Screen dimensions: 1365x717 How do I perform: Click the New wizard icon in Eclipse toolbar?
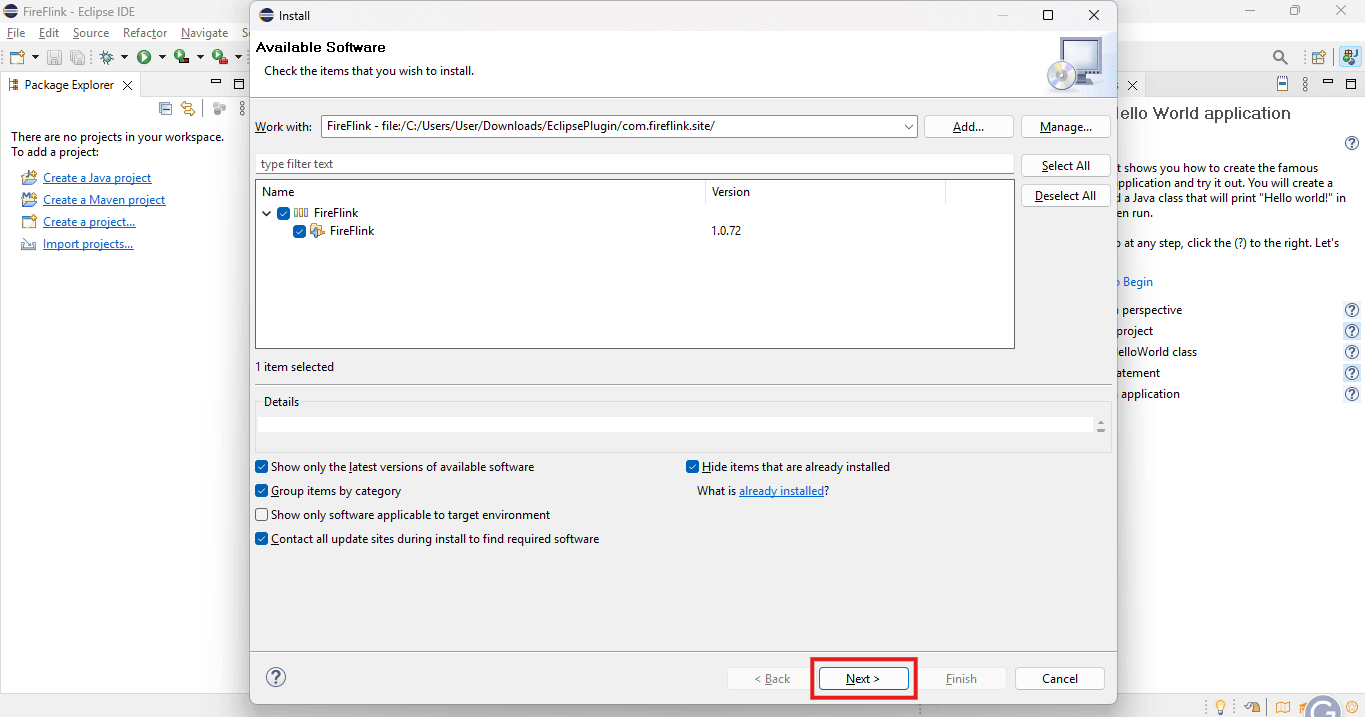[17, 57]
